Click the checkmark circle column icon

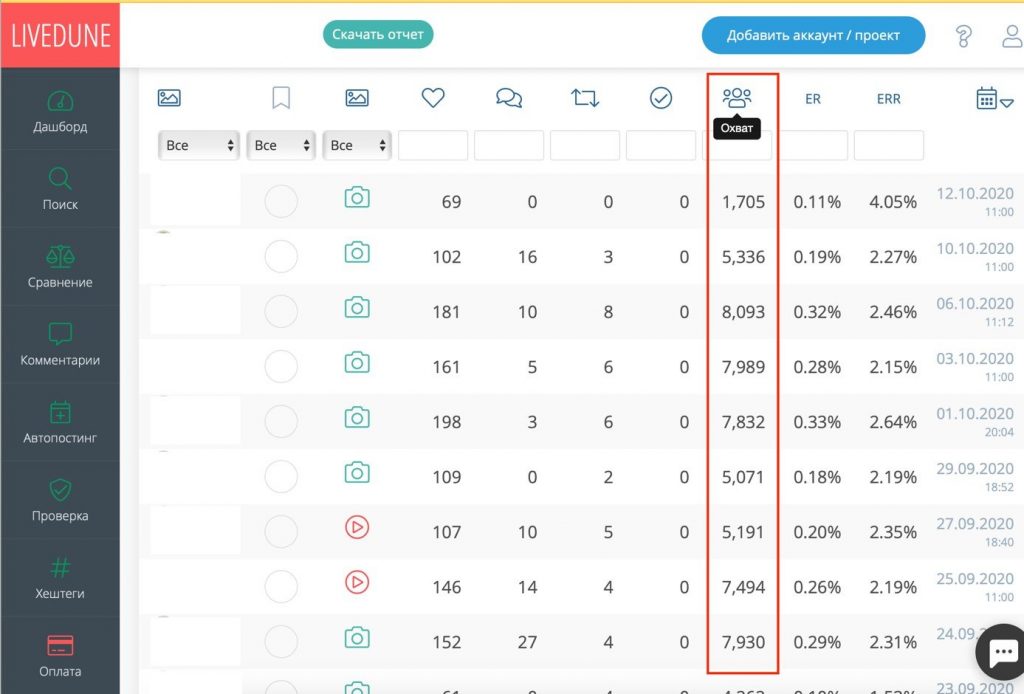(660, 98)
